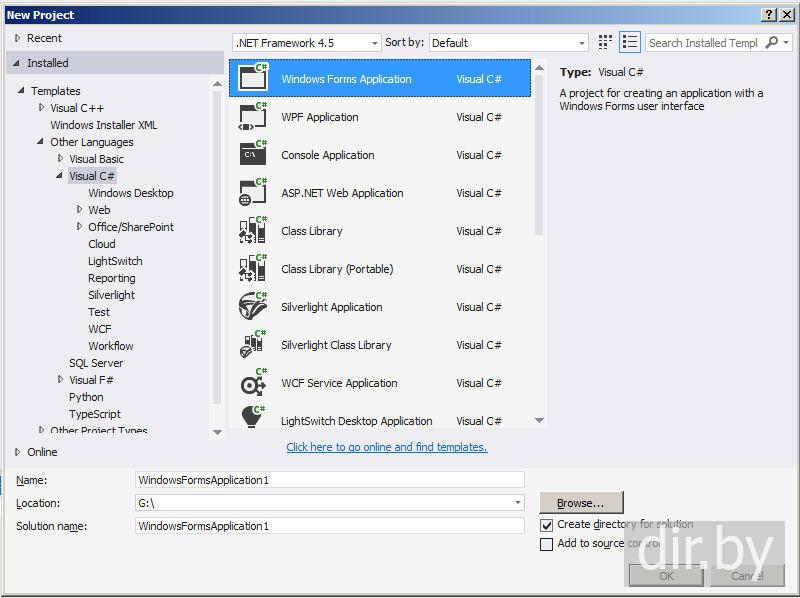This screenshot has width=800, height=598.
Task: Uncheck Create directory for solution
Action: click(x=546, y=525)
